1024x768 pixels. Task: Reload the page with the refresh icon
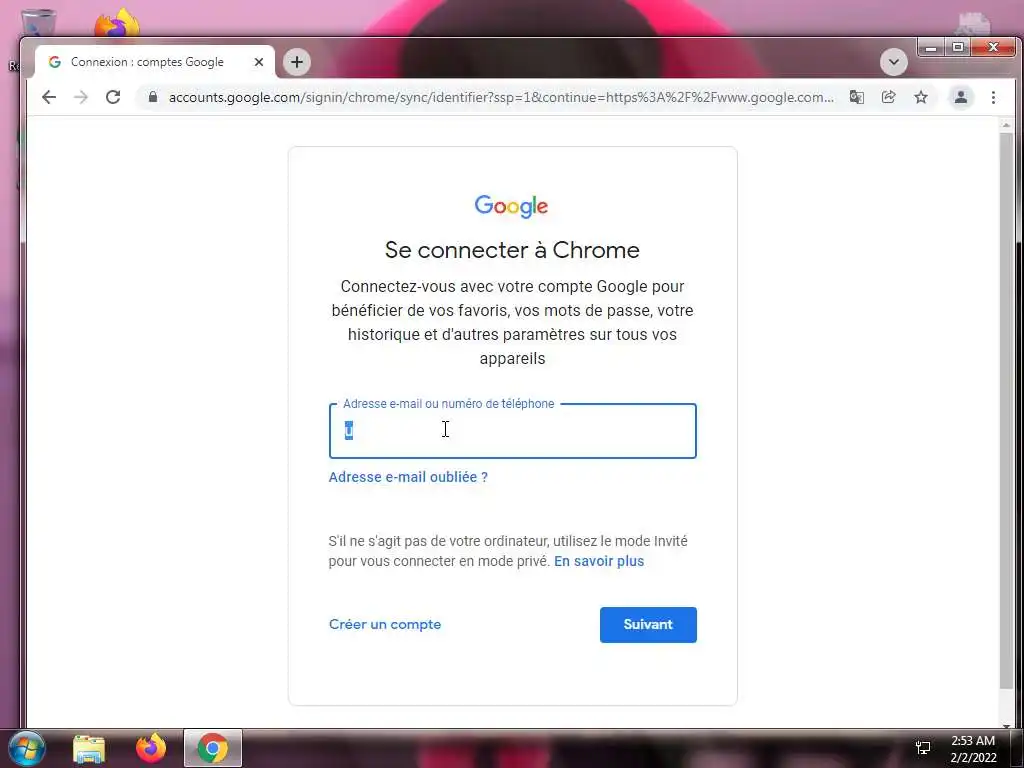[113, 97]
